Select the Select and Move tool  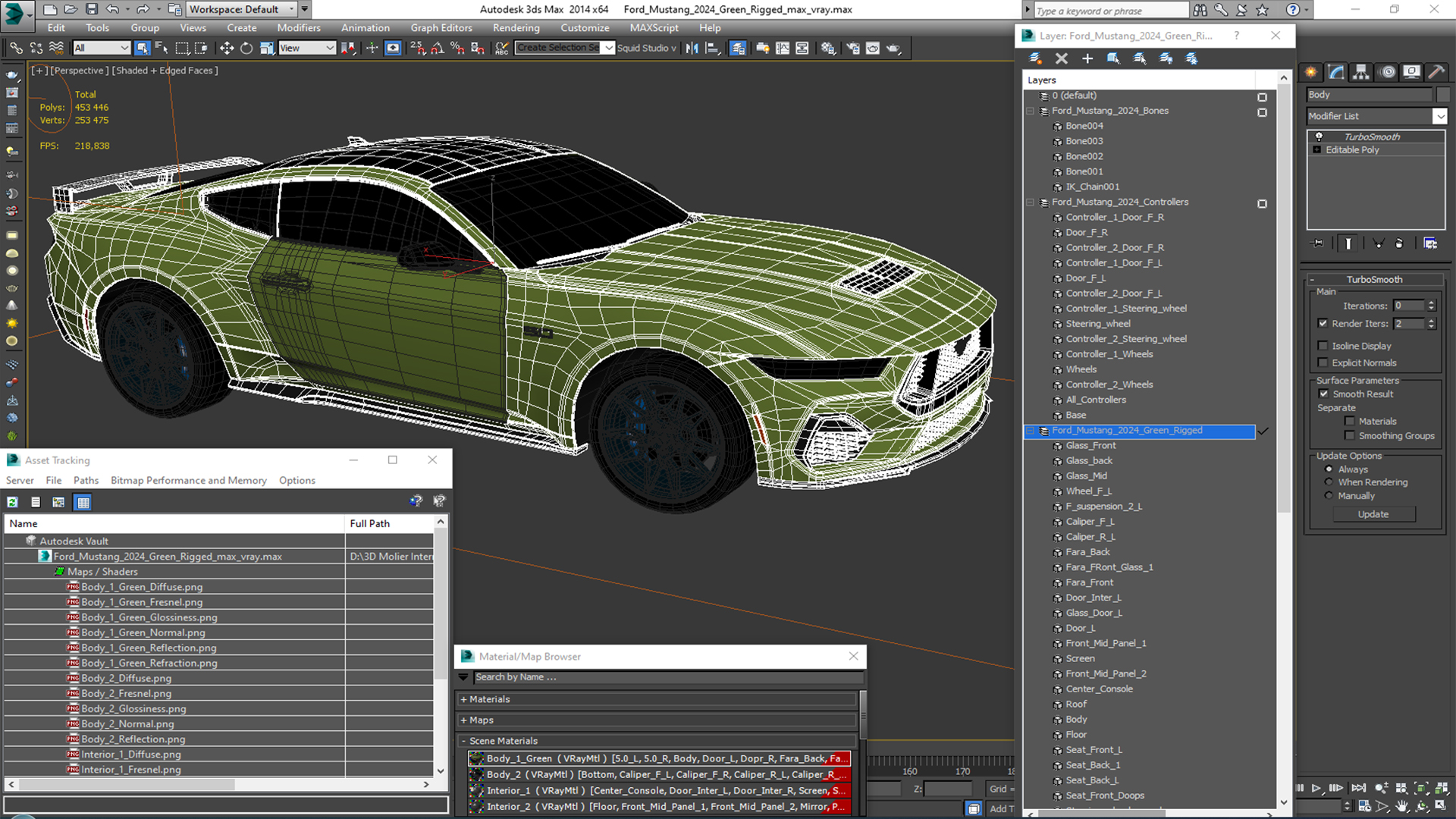[x=226, y=48]
